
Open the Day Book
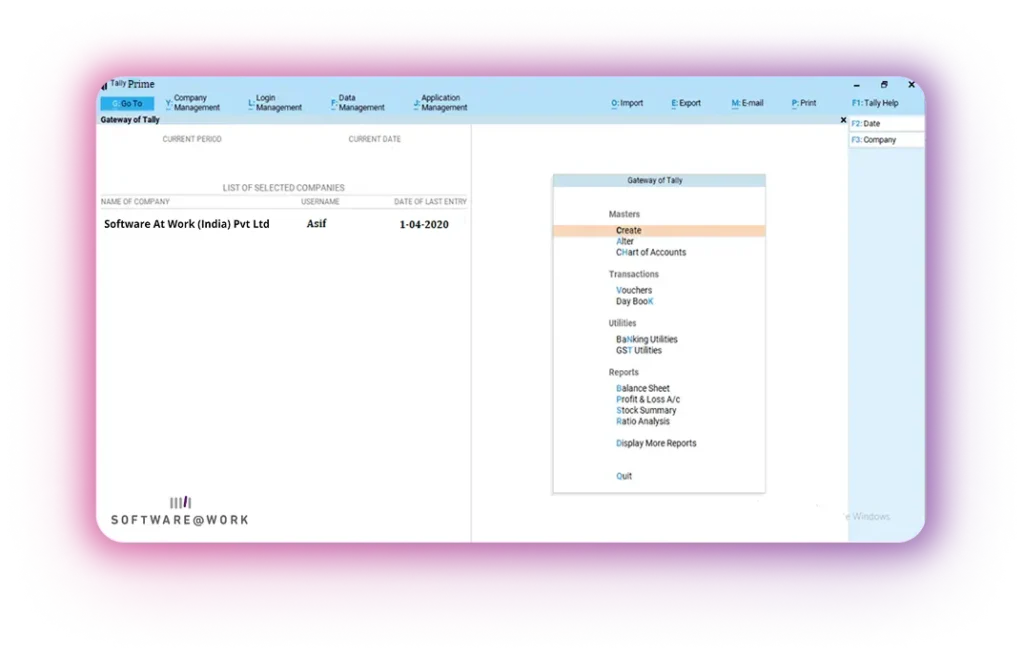pyautogui.click(x=635, y=302)
